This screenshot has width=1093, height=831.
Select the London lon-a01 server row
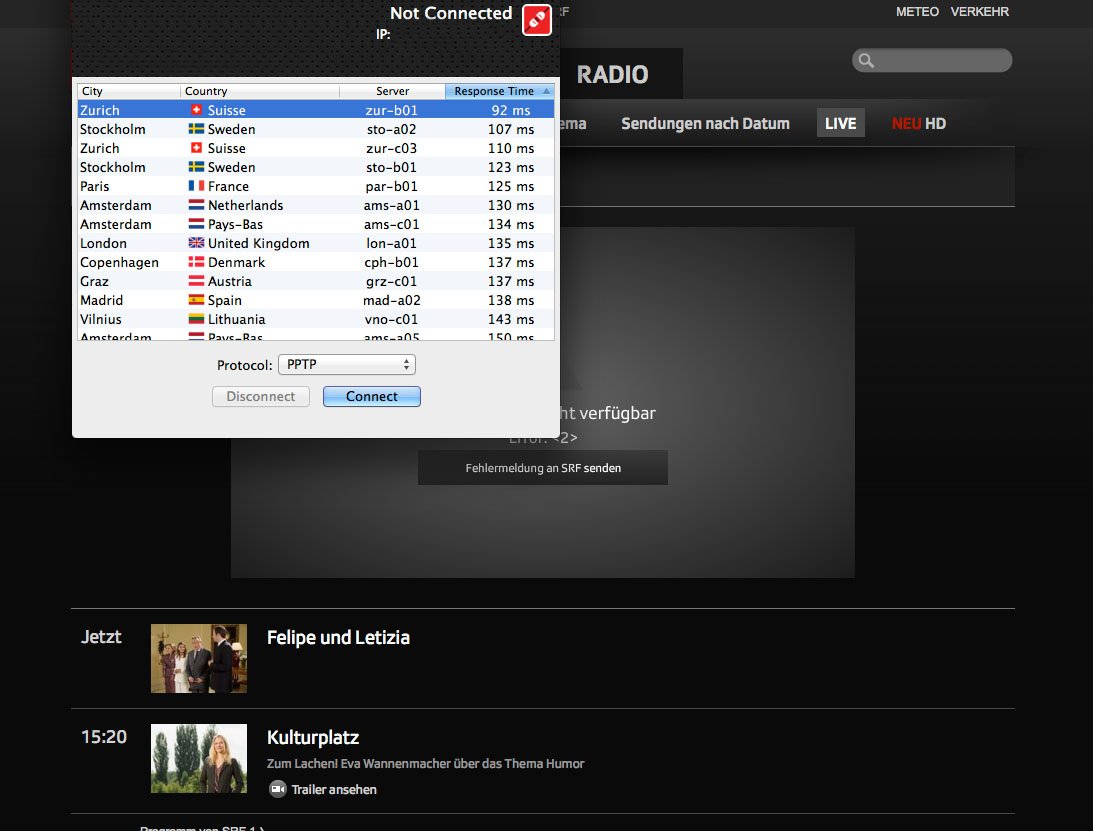coord(316,243)
